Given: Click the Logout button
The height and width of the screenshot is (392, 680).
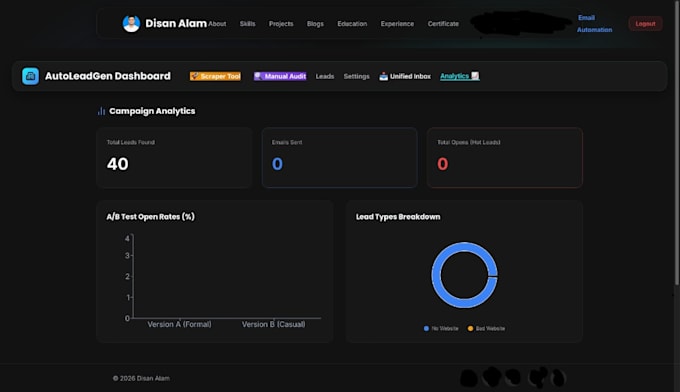Looking at the screenshot, I should pos(645,24).
